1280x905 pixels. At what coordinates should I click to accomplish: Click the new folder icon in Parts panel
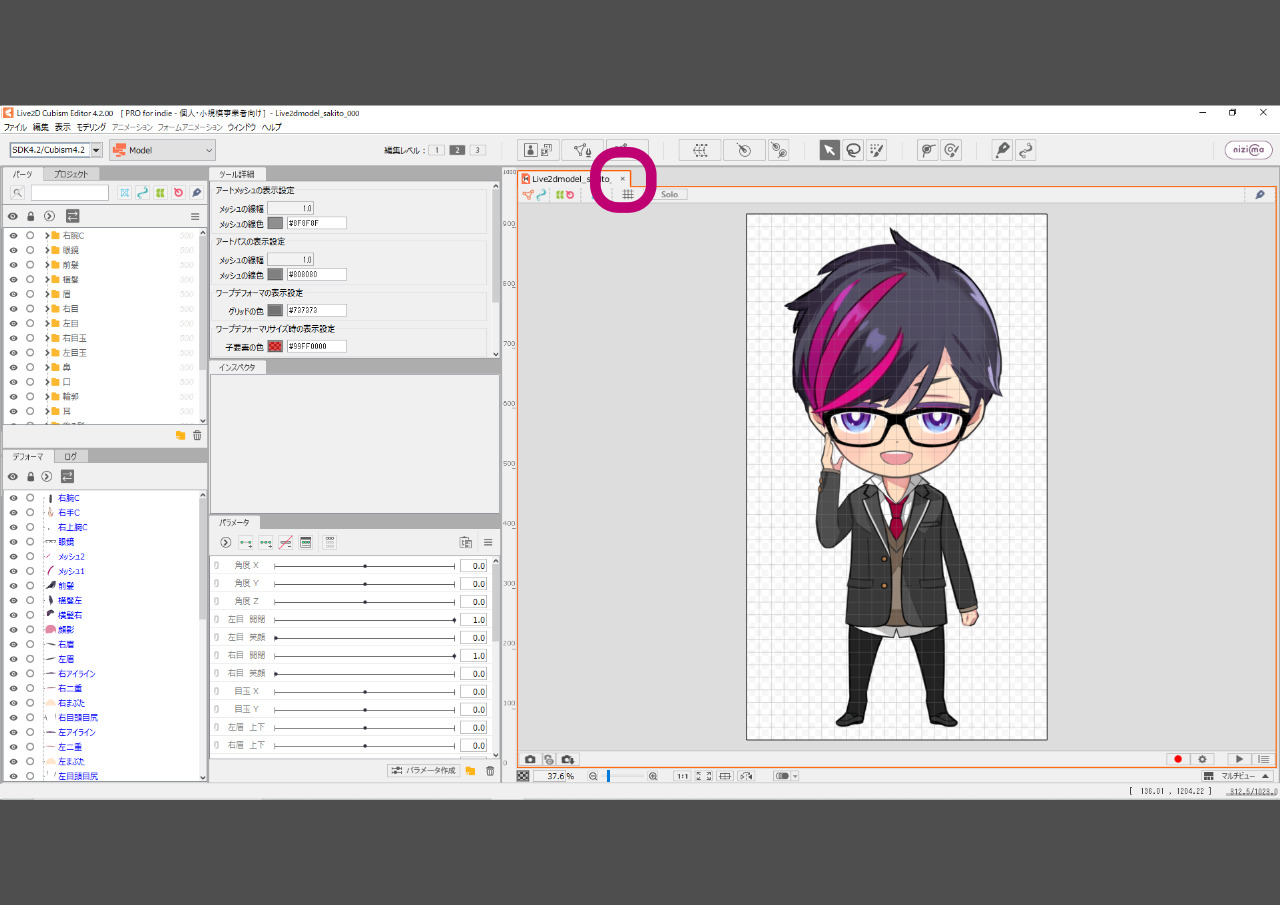180,435
